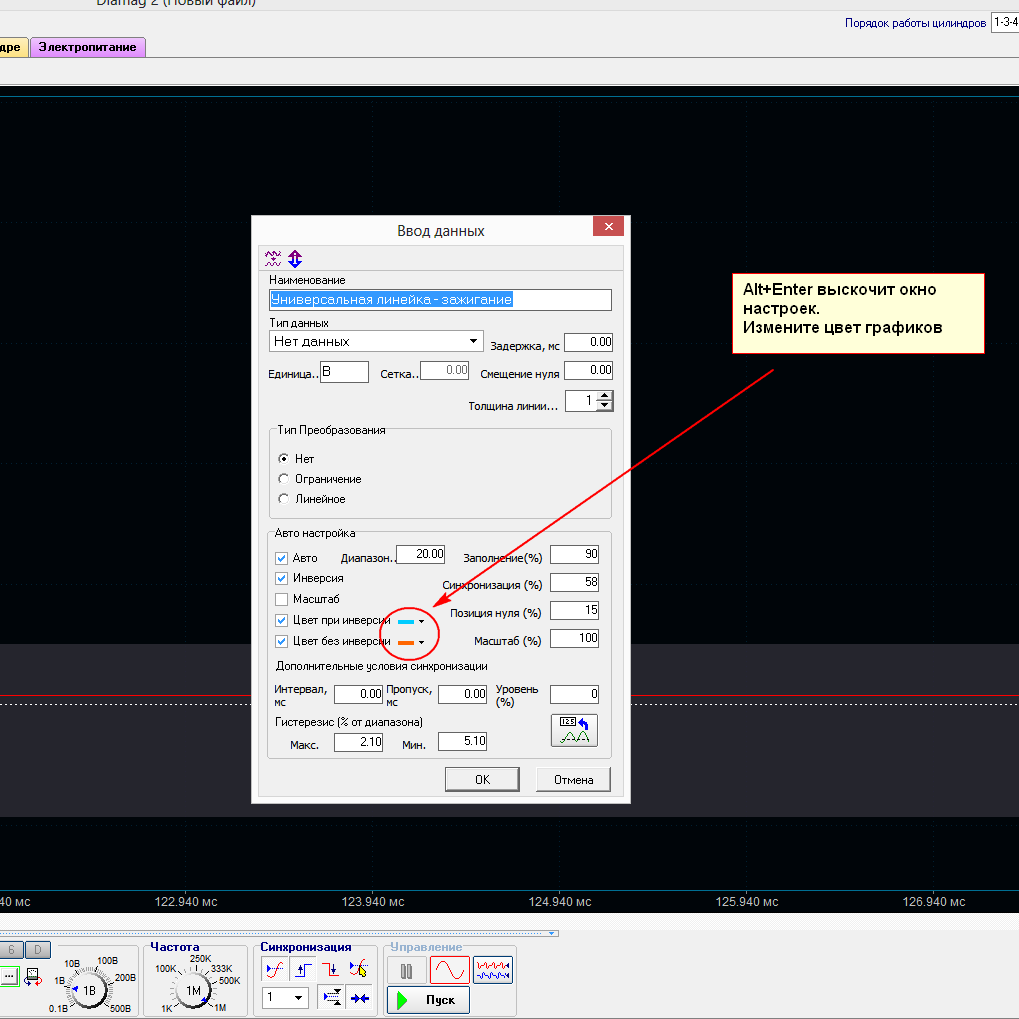
Task: Select first sync mode icon with blue arrow
Action: 275,970
